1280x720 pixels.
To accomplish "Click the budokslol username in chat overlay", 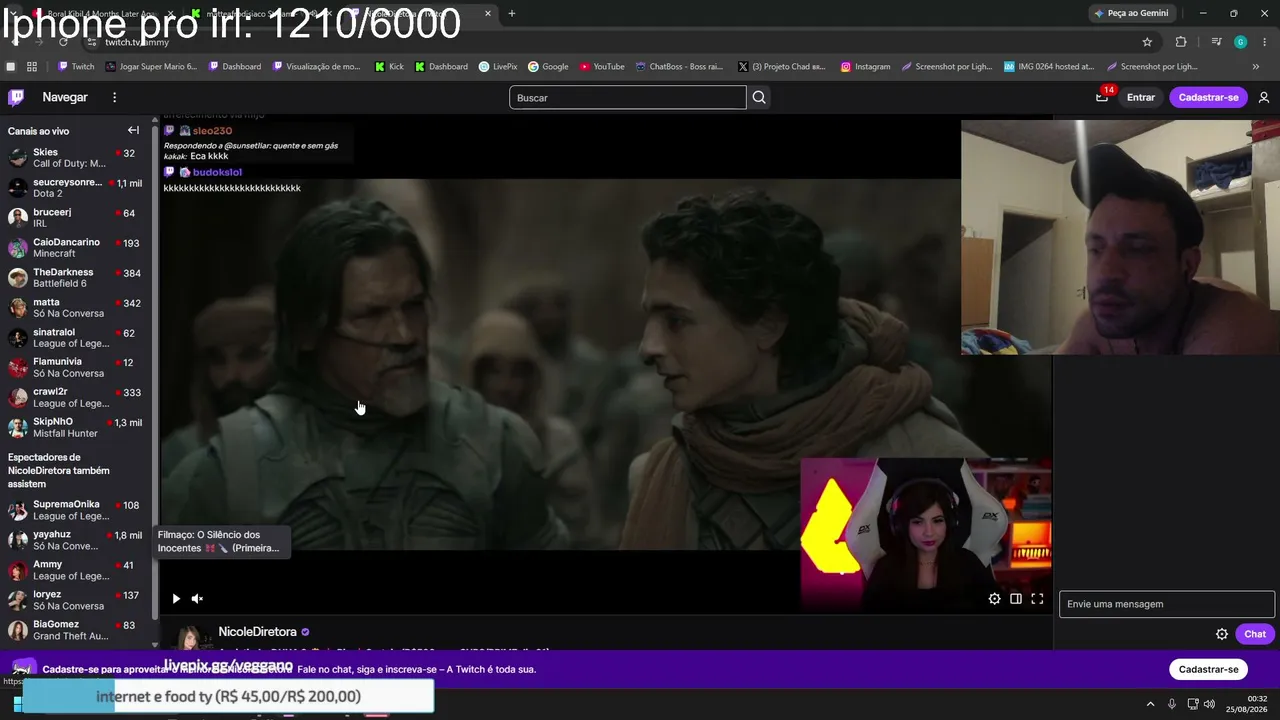I will click(217, 172).
